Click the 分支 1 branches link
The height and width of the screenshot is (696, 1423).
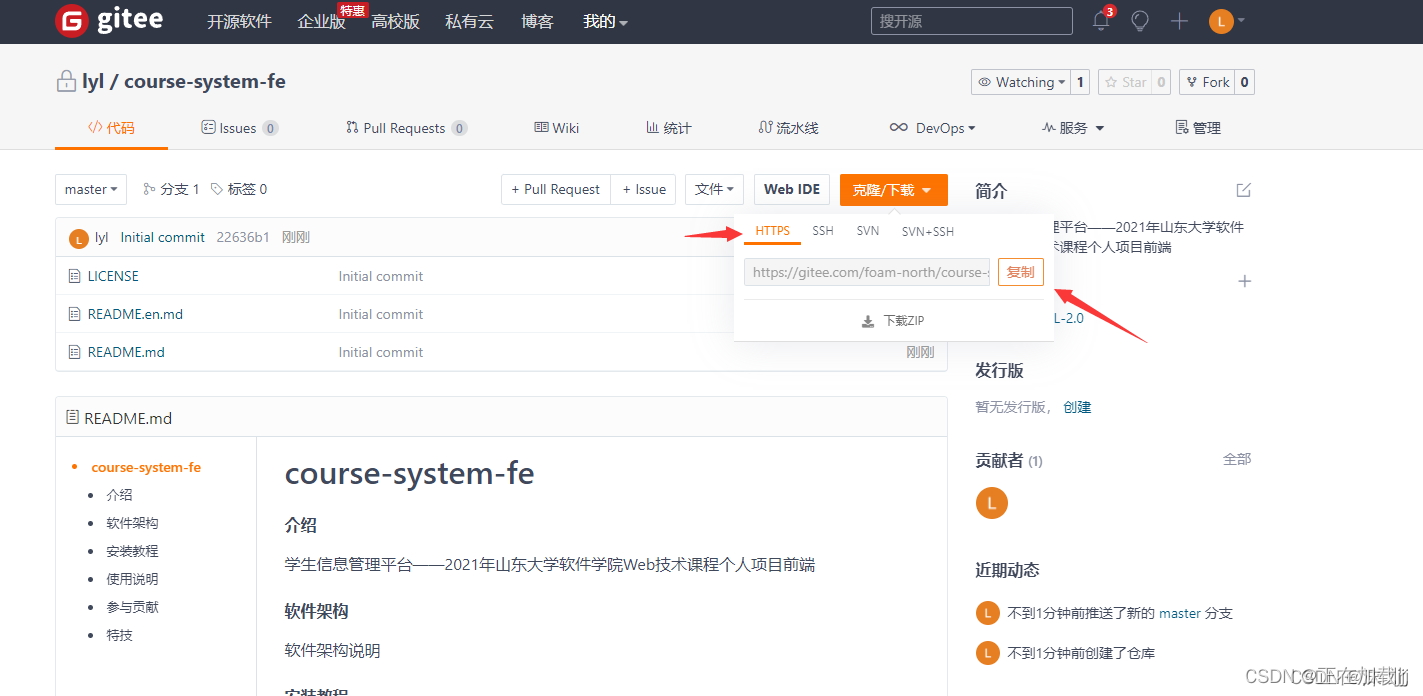[x=171, y=189]
